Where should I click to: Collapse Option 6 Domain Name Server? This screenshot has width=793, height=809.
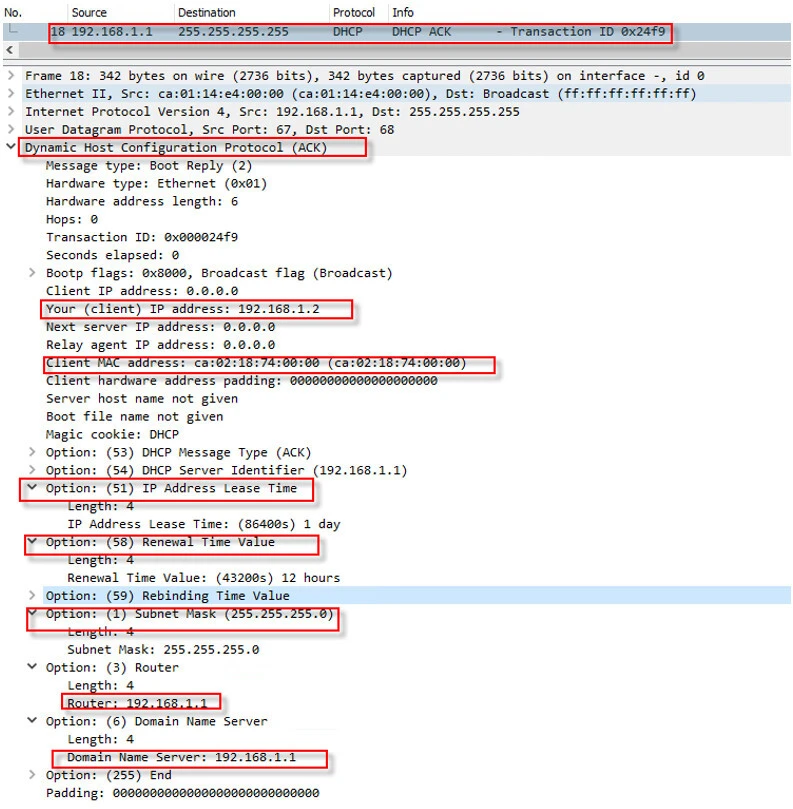[x=33, y=721]
